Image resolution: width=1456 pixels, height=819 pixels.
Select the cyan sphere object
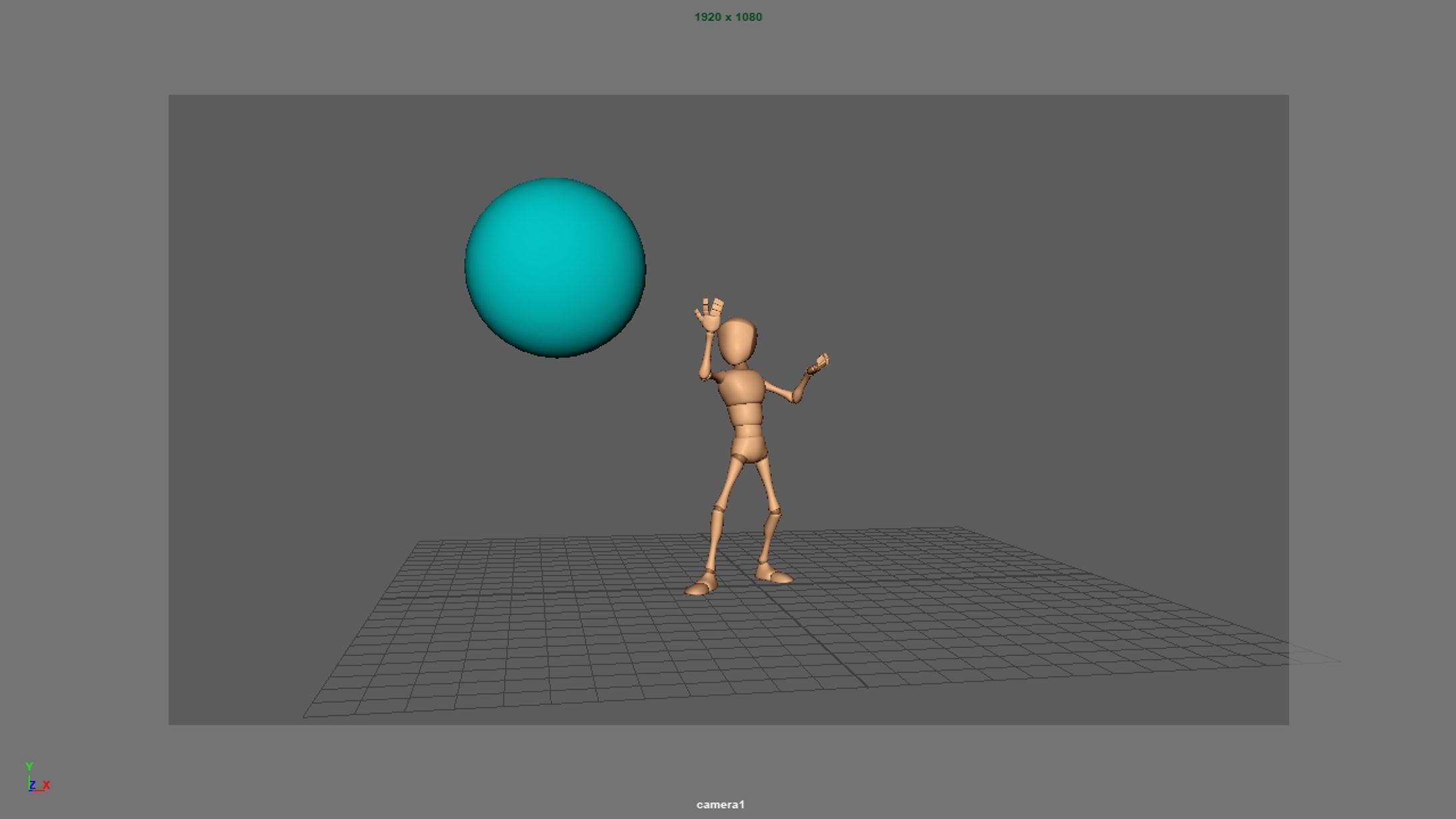tap(555, 267)
